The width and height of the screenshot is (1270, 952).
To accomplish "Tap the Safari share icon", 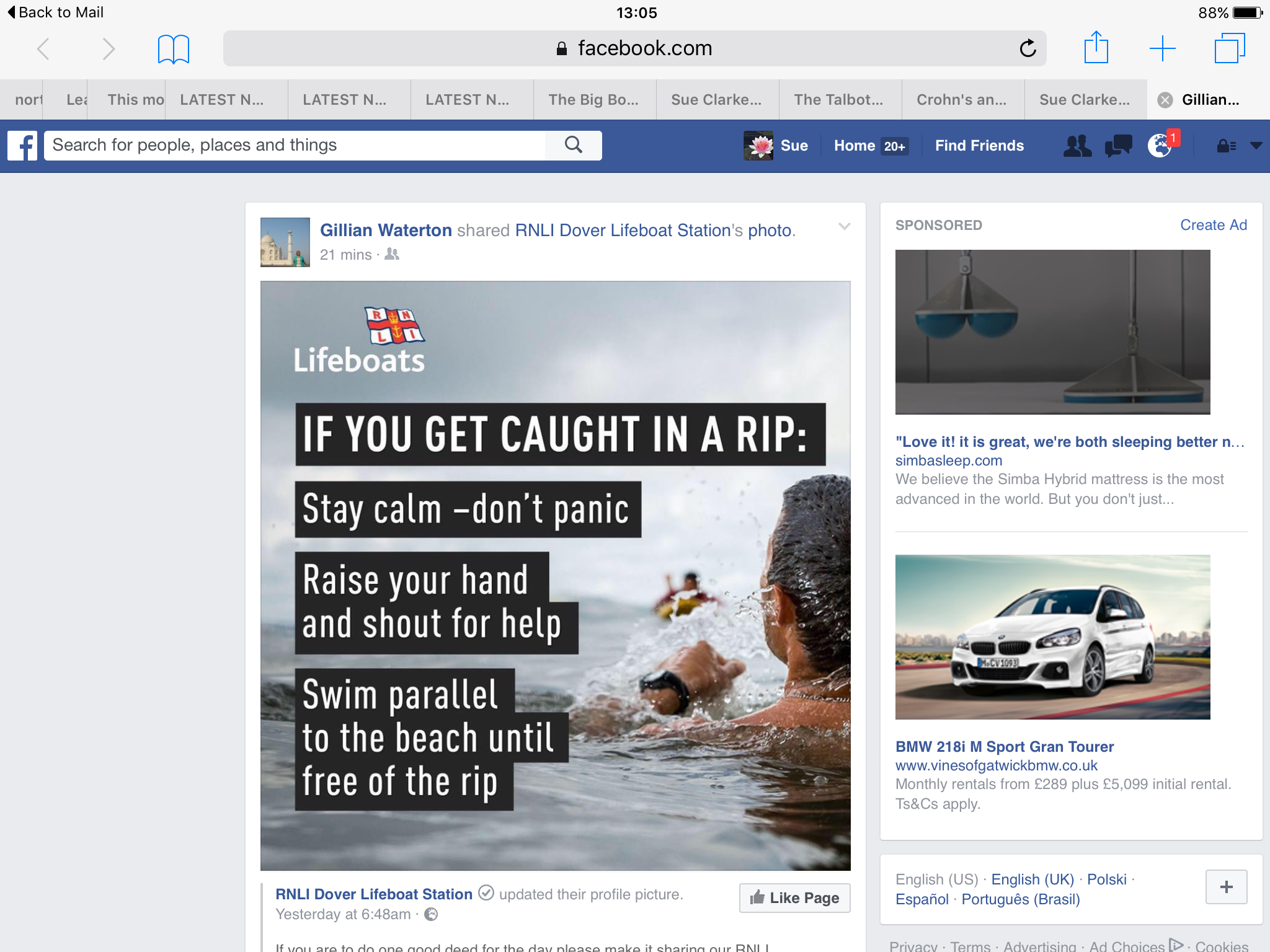I will click(1096, 47).
